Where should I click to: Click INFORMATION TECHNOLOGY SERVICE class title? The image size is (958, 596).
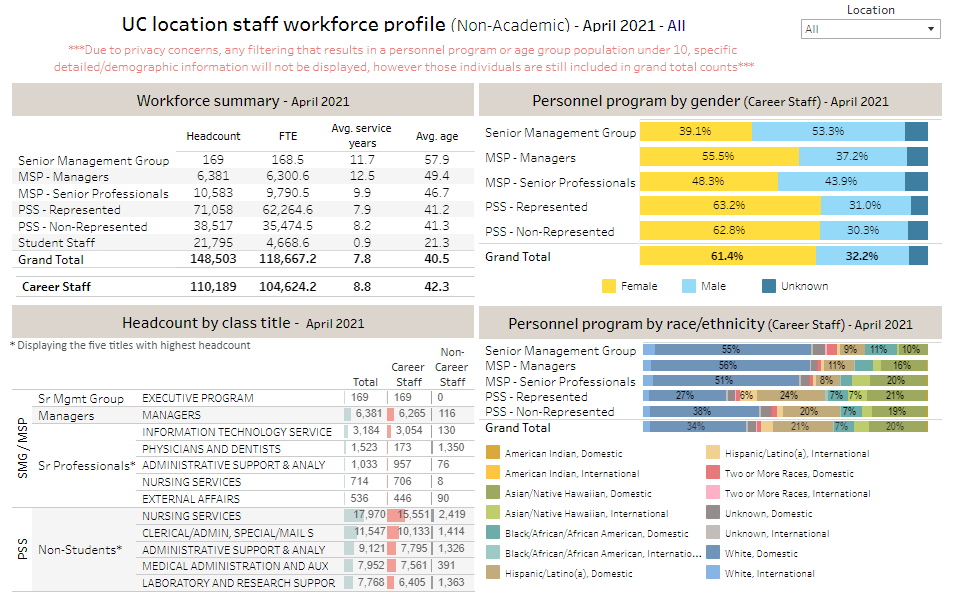237,432
